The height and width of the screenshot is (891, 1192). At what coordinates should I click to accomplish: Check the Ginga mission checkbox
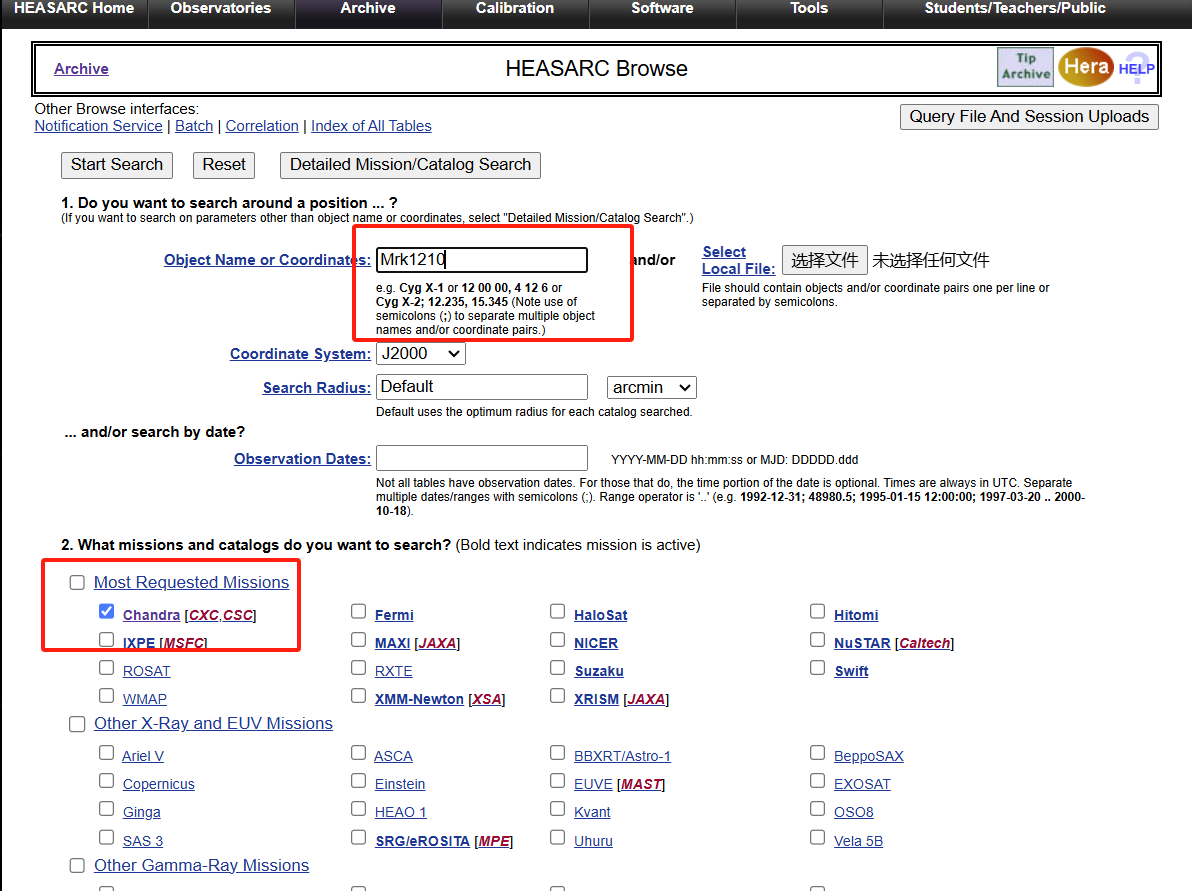(x=106, y=809)
